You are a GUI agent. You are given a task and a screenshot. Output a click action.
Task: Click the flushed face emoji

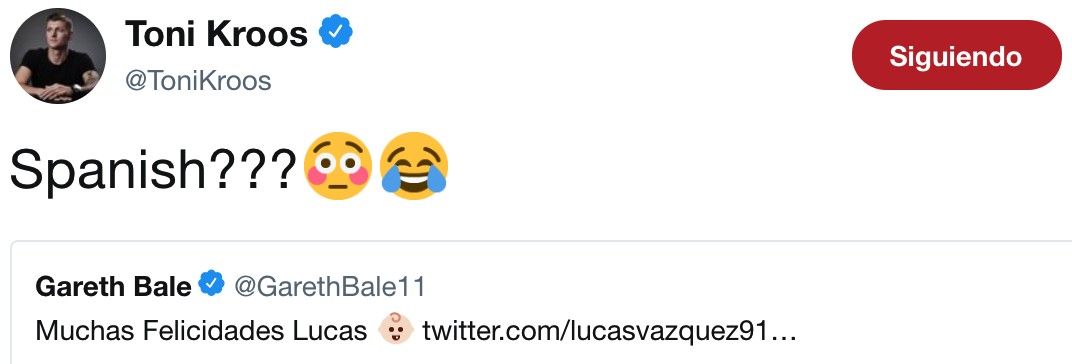tap(338, 166)
